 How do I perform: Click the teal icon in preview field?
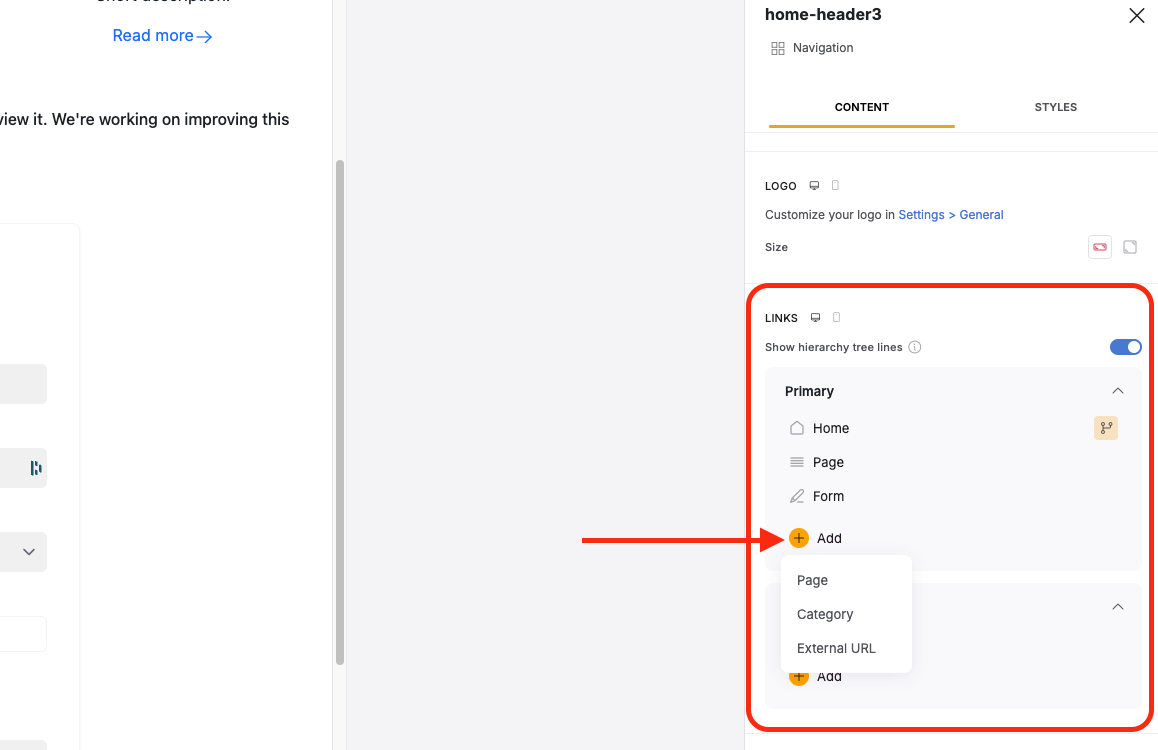click(35, 468)
